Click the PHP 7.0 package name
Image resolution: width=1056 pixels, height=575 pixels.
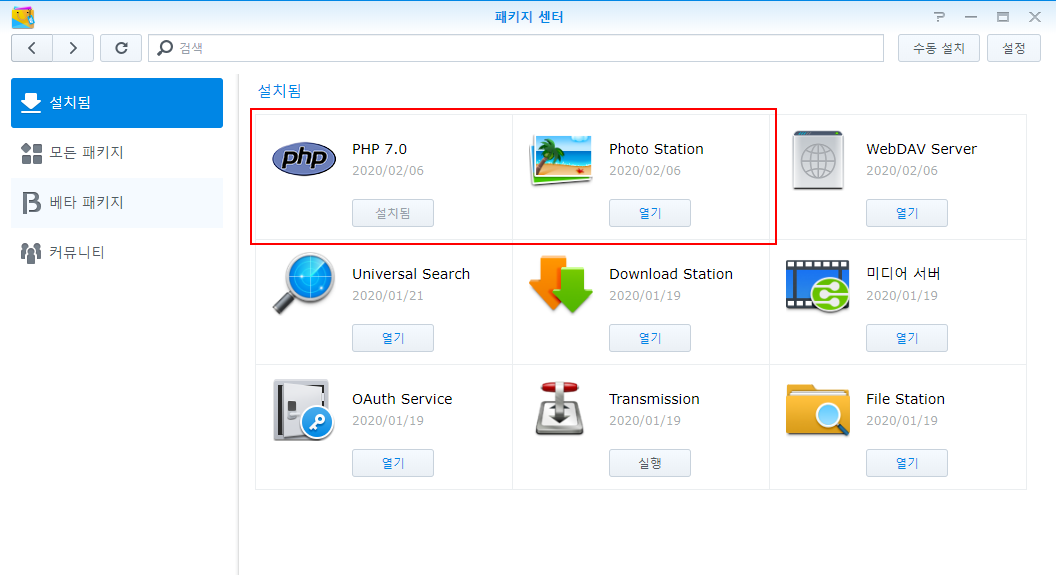point(379,149)
